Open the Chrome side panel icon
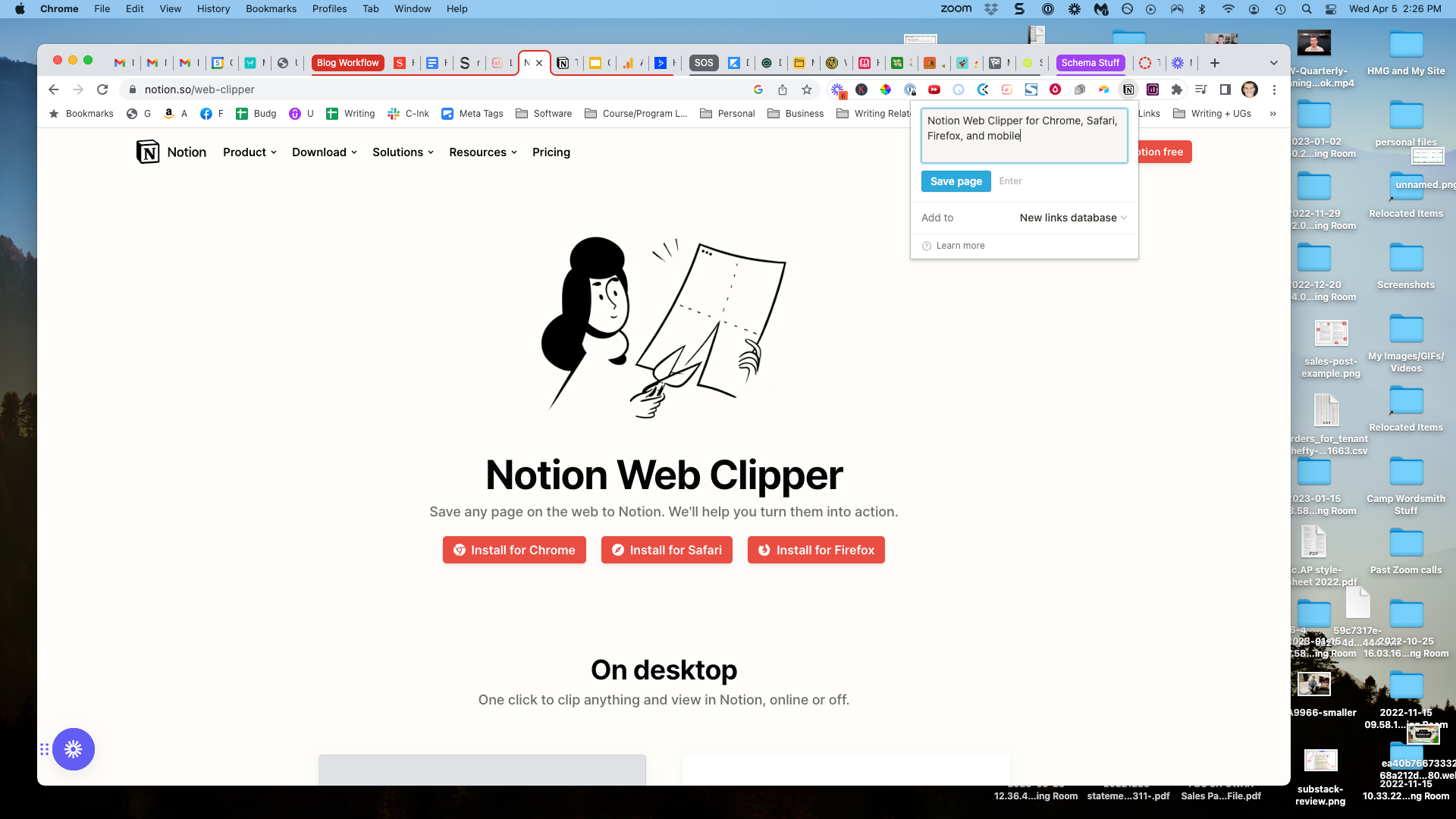 point(1225,89)
